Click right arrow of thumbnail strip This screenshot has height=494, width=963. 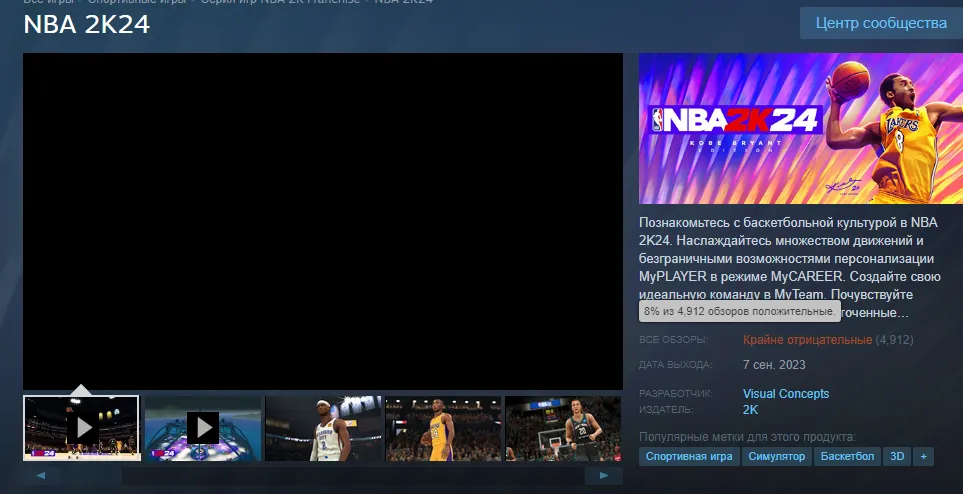point(604,475)
